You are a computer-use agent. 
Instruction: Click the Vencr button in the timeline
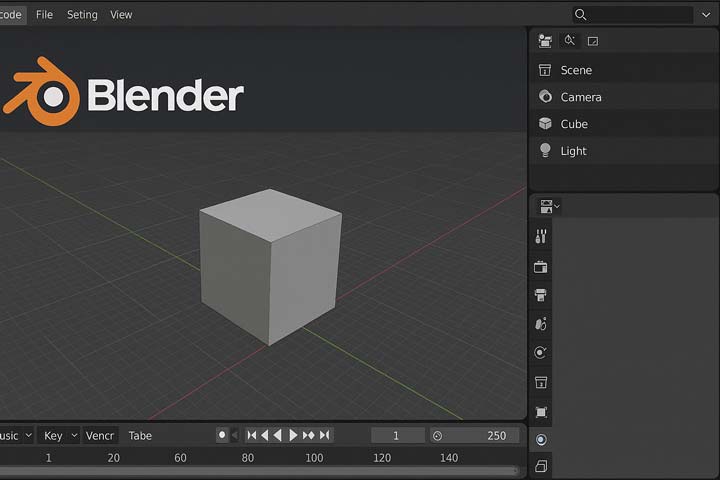click(100, 435)
